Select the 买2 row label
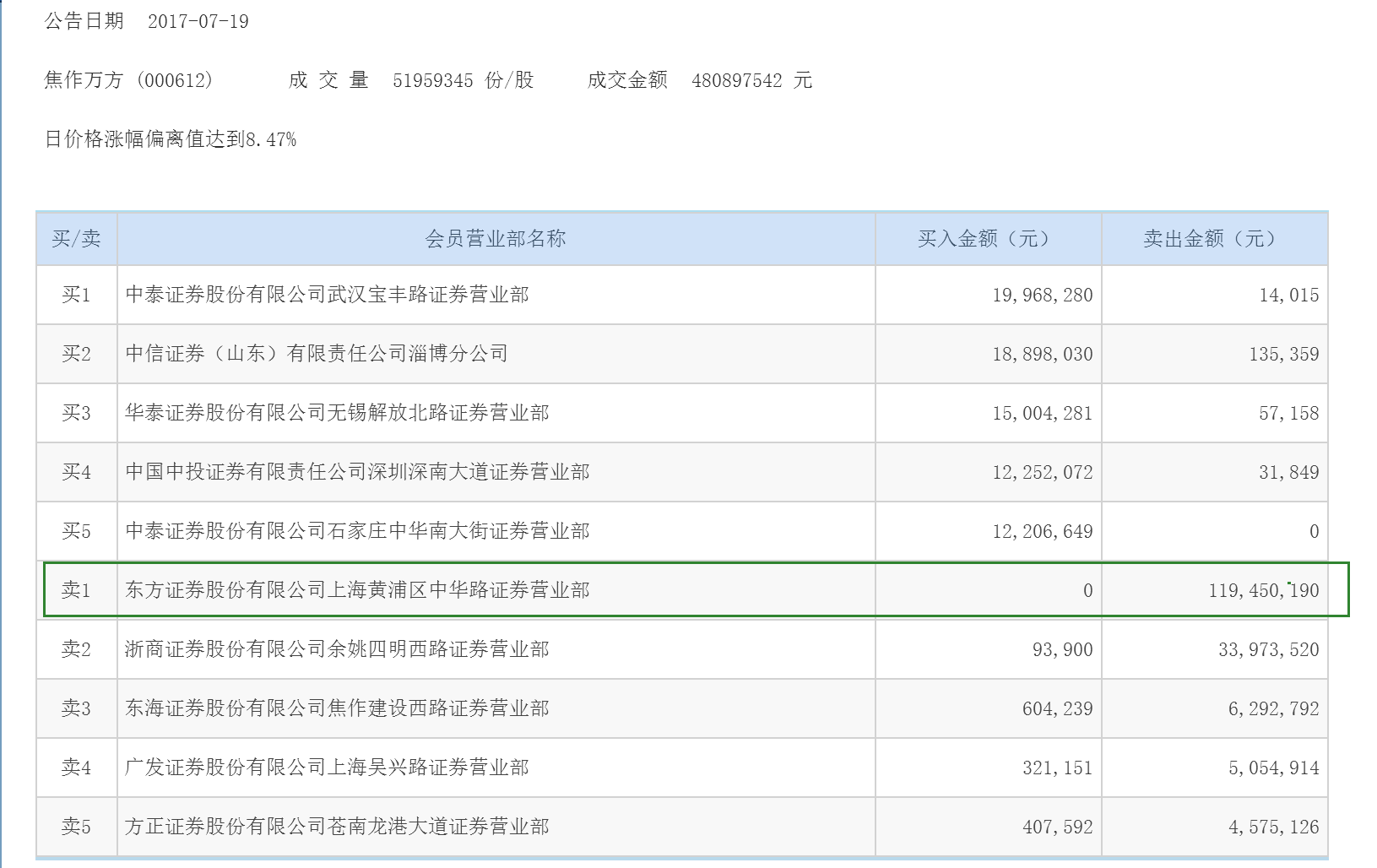This screenshot has width=1377, height=868. click(76, 354)
